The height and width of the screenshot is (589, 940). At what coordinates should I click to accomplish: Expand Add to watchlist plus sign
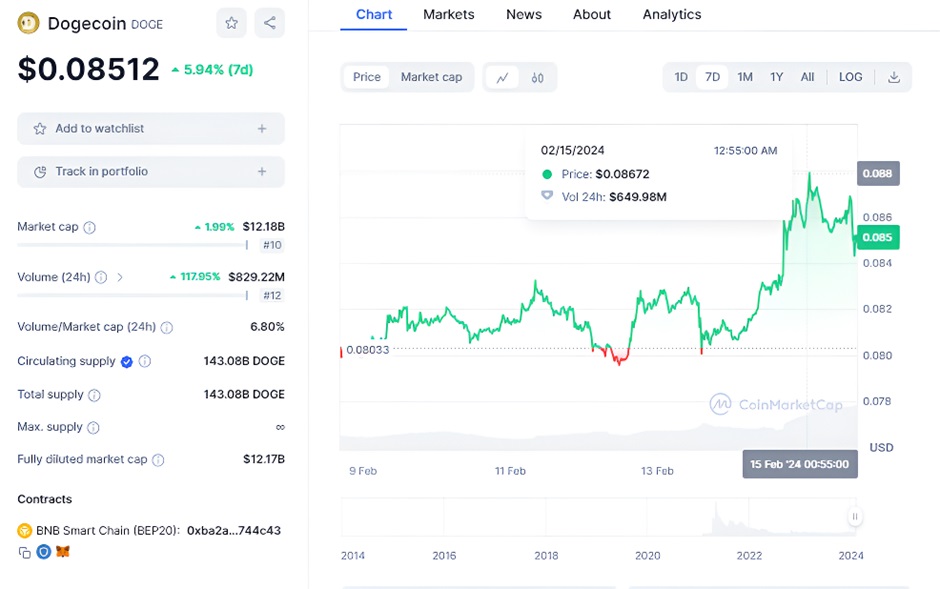pyautogui.click(x=262, y=128)
